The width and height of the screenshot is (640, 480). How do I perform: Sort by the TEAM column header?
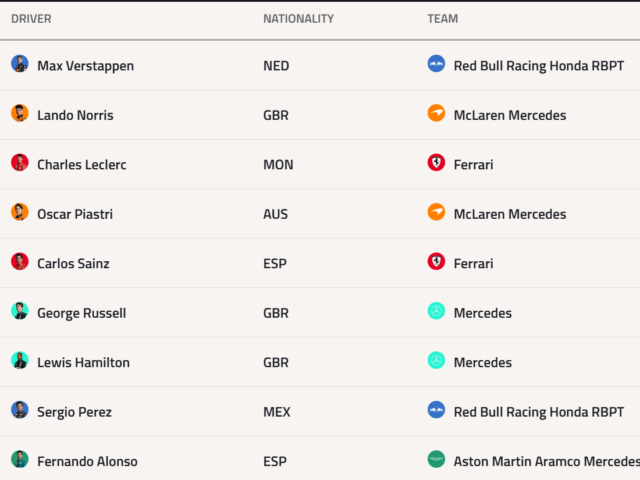443,19
